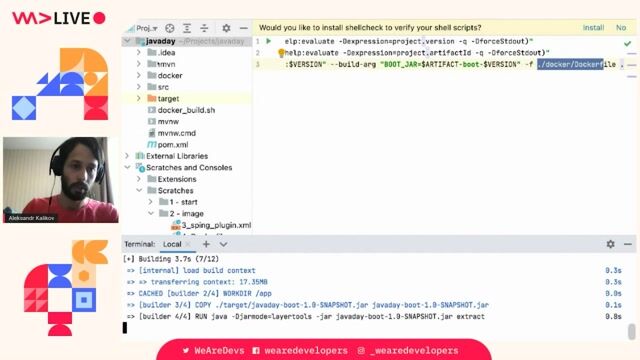Expand the Extensions folder
The width and height of the screenshot is (640, 360).
[x=139, y=179]
